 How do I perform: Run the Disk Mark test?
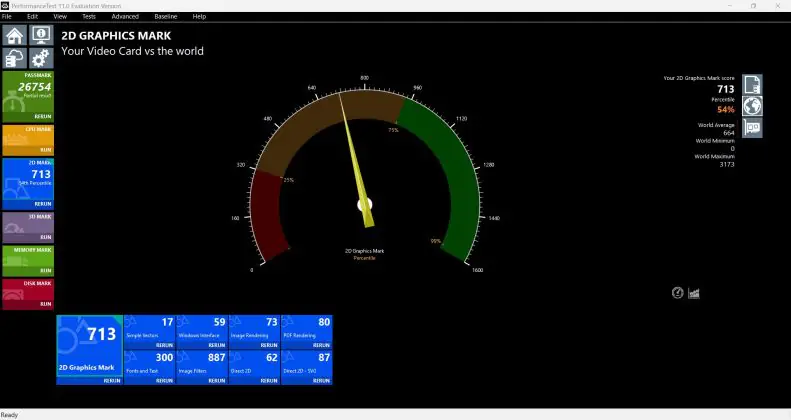tap(46, 304)
